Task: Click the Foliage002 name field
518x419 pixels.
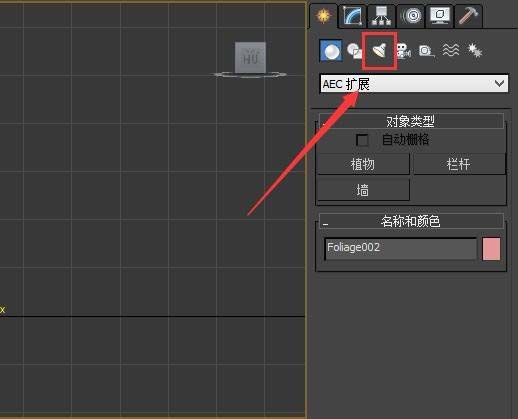Action: coord(401,248)
